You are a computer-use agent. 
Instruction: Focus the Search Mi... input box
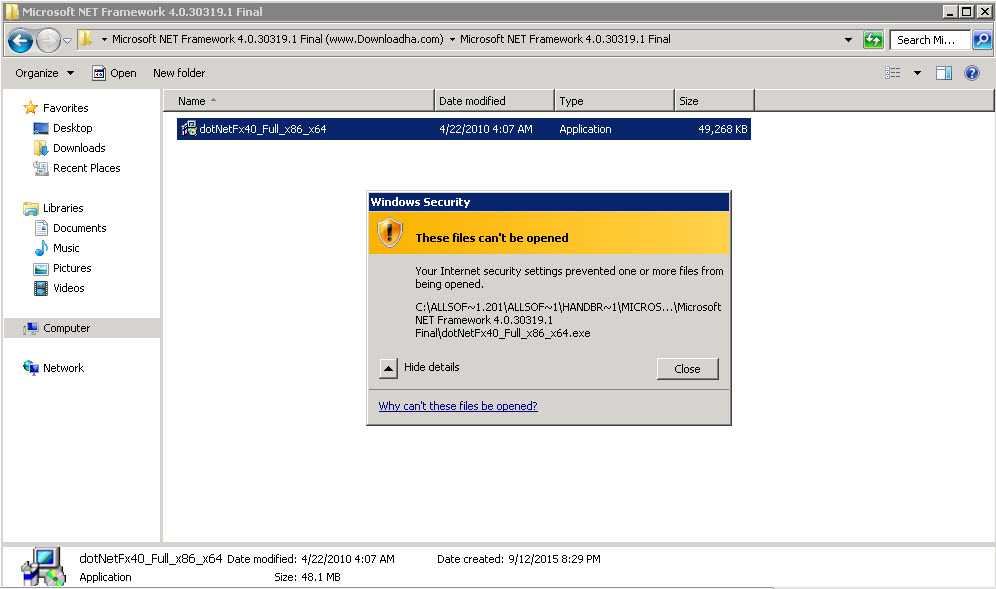(929, 40)
